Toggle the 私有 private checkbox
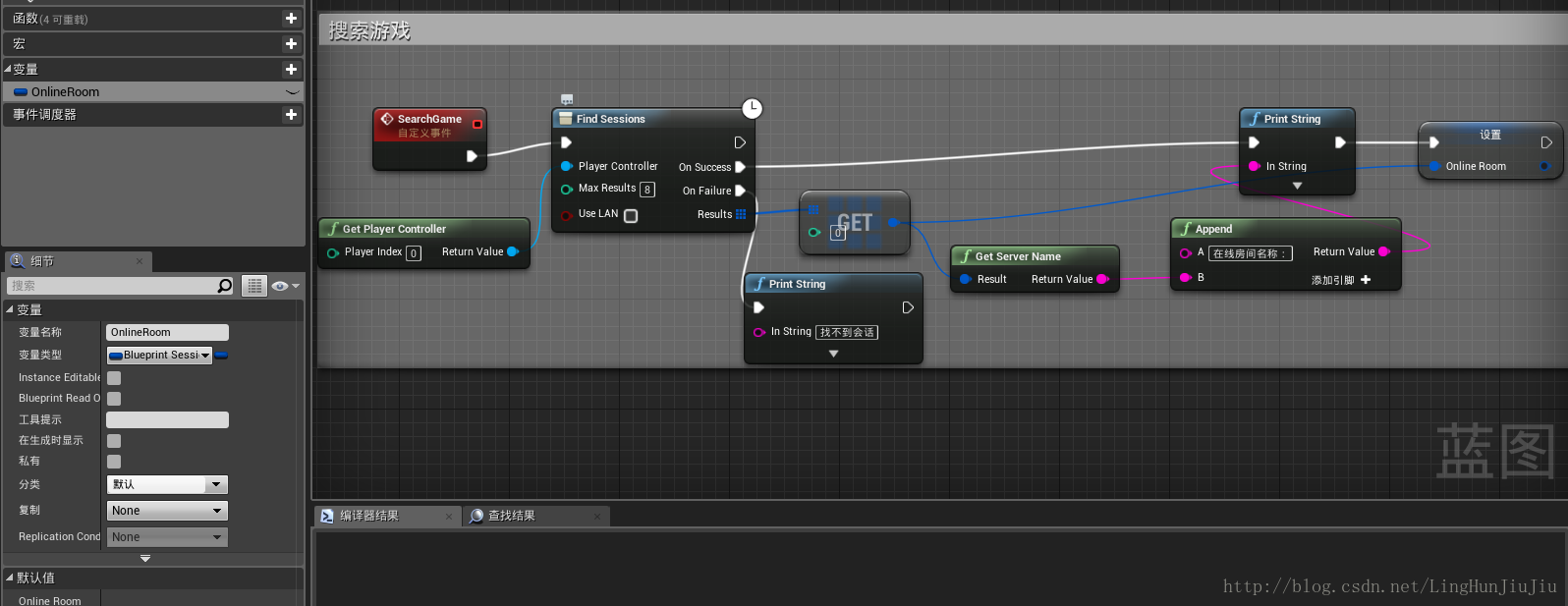Viewport: 1568px width, 606px height. 114,462
